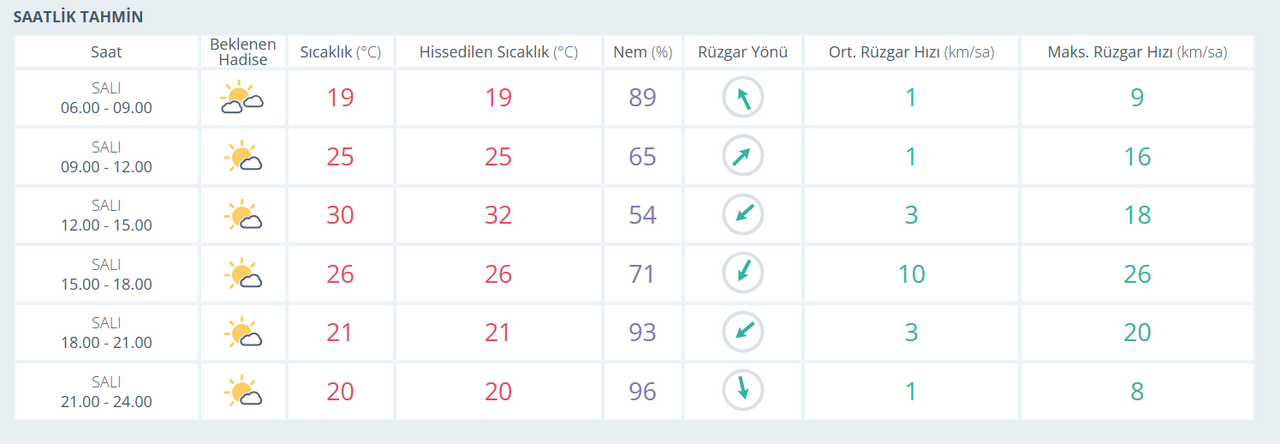
Task: Click humidity value 96 in the last row
Action: tap(642, 391)
